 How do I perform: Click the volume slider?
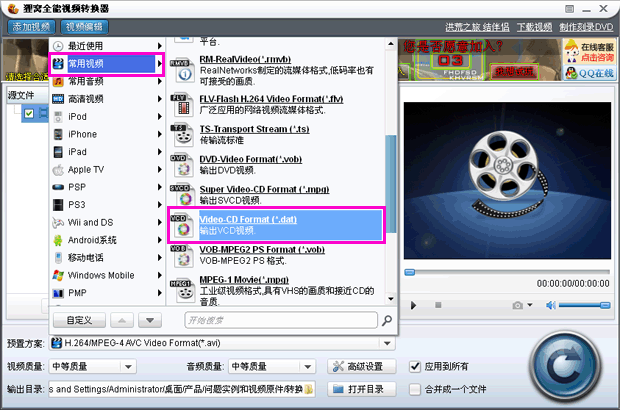pos(585,305)
